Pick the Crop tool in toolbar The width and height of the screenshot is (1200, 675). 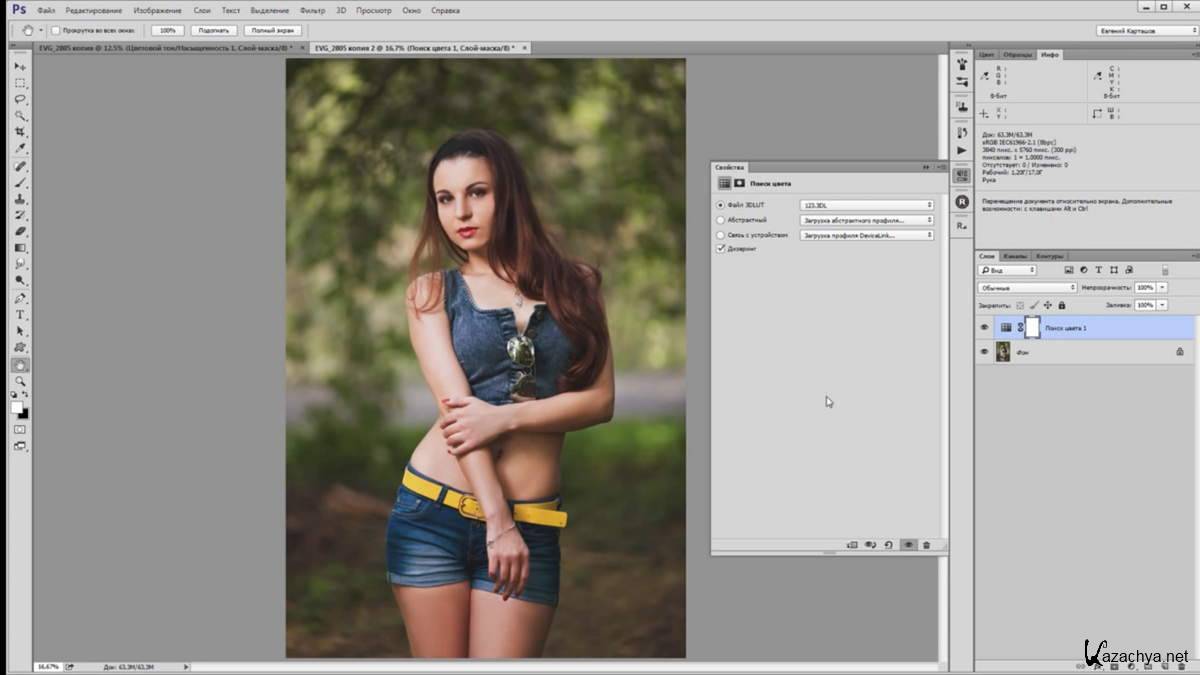20,132
